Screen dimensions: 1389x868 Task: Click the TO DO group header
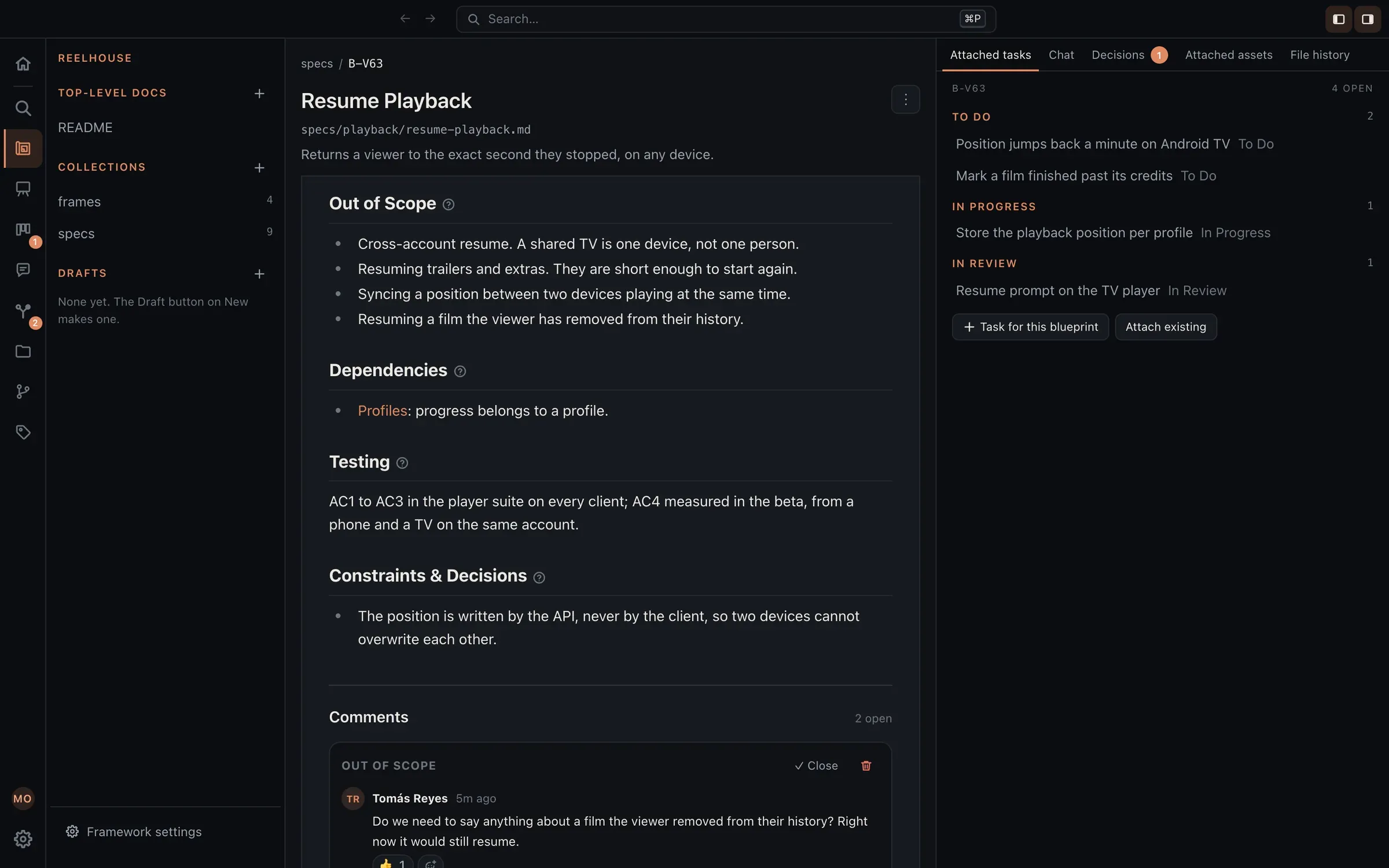971,117
